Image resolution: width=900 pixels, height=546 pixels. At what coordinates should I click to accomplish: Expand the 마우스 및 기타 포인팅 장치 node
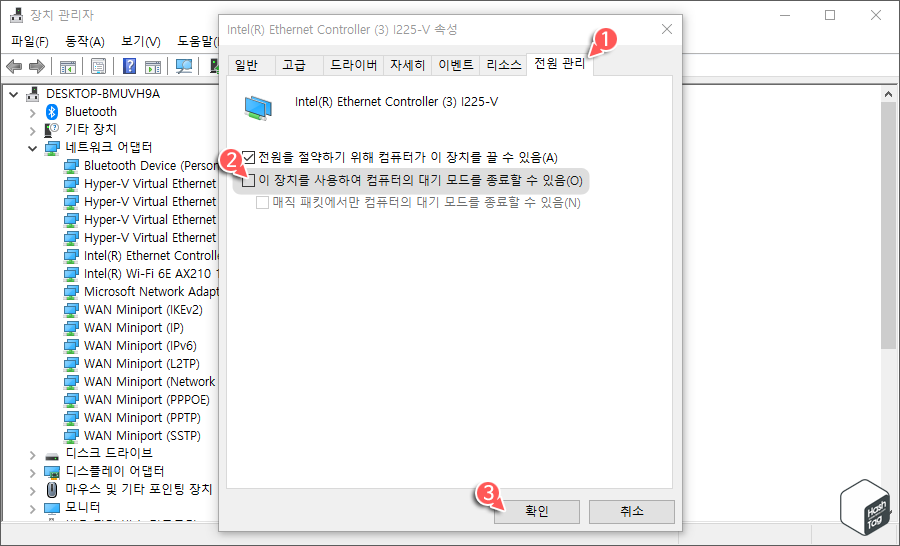33,490
